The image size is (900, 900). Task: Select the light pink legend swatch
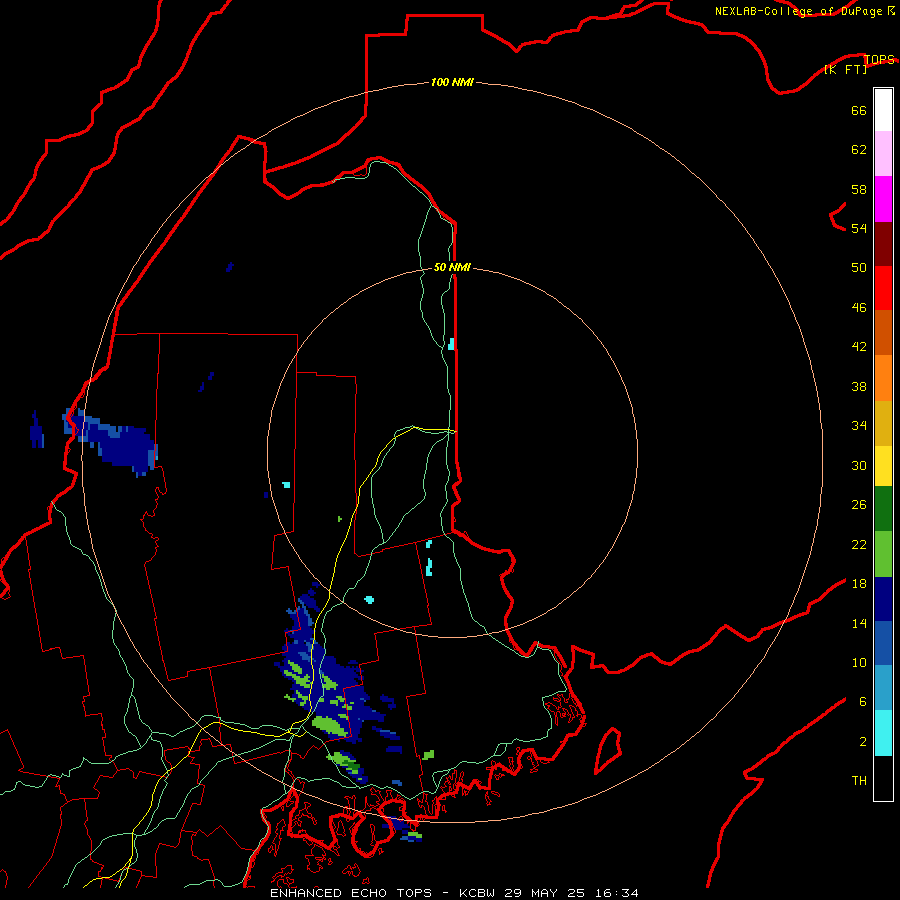pyautogui.click(x=883, y=153)
